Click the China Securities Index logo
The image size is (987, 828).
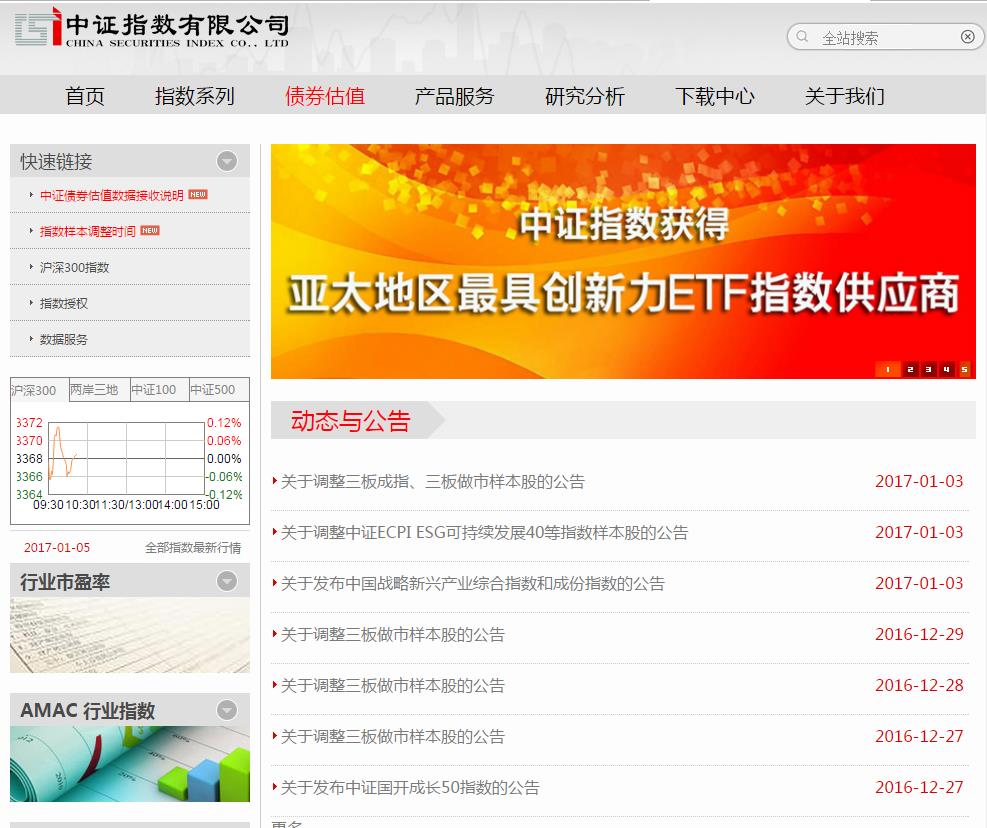point(151,27)
